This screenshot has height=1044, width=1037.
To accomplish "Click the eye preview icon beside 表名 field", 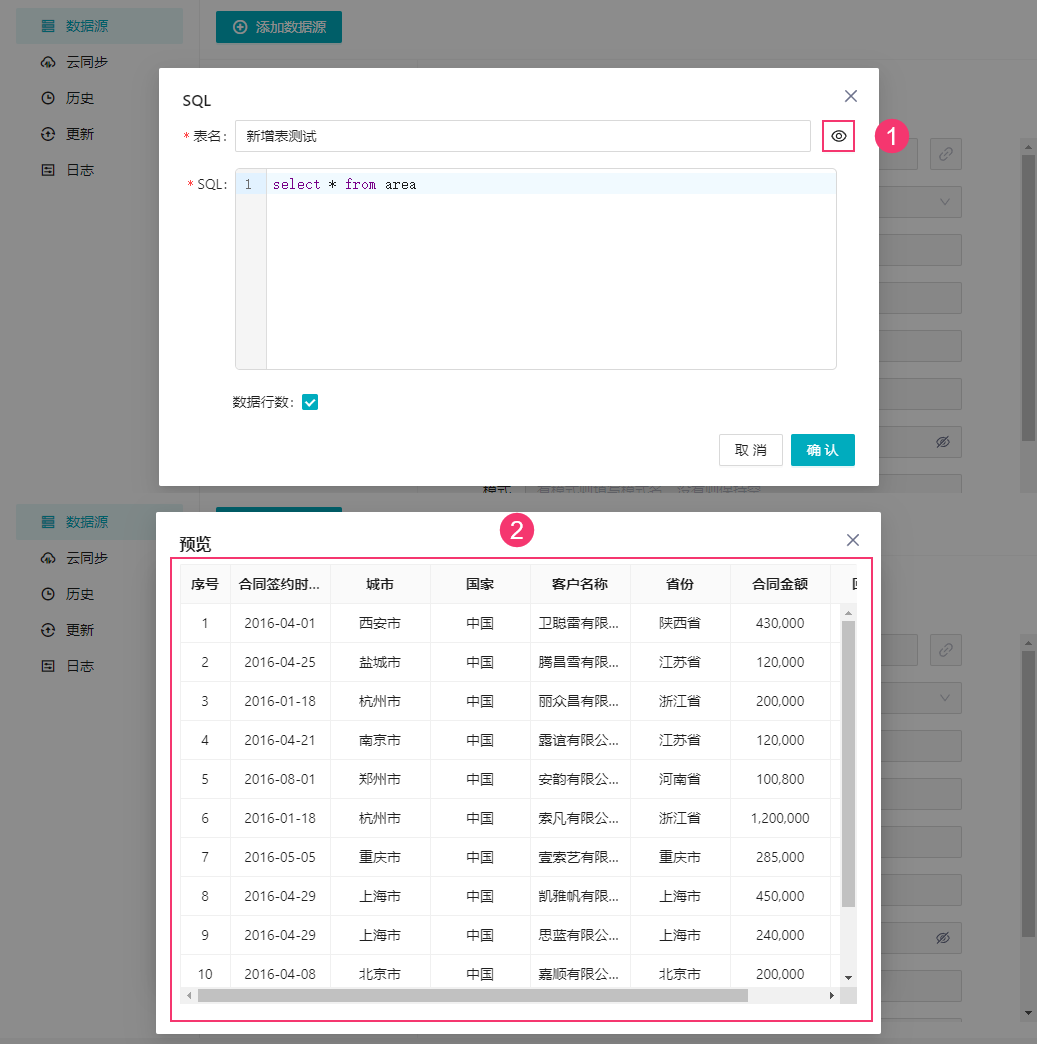I will click(838, 136).
